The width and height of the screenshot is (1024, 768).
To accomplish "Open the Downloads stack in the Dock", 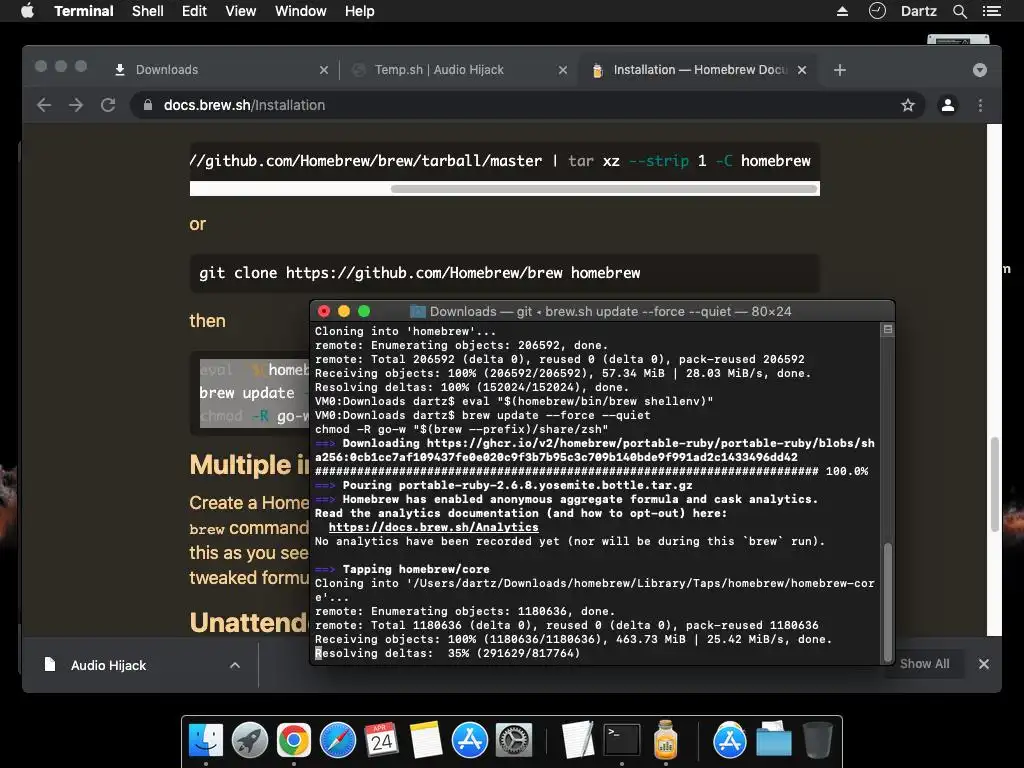I will coord(774,740).
